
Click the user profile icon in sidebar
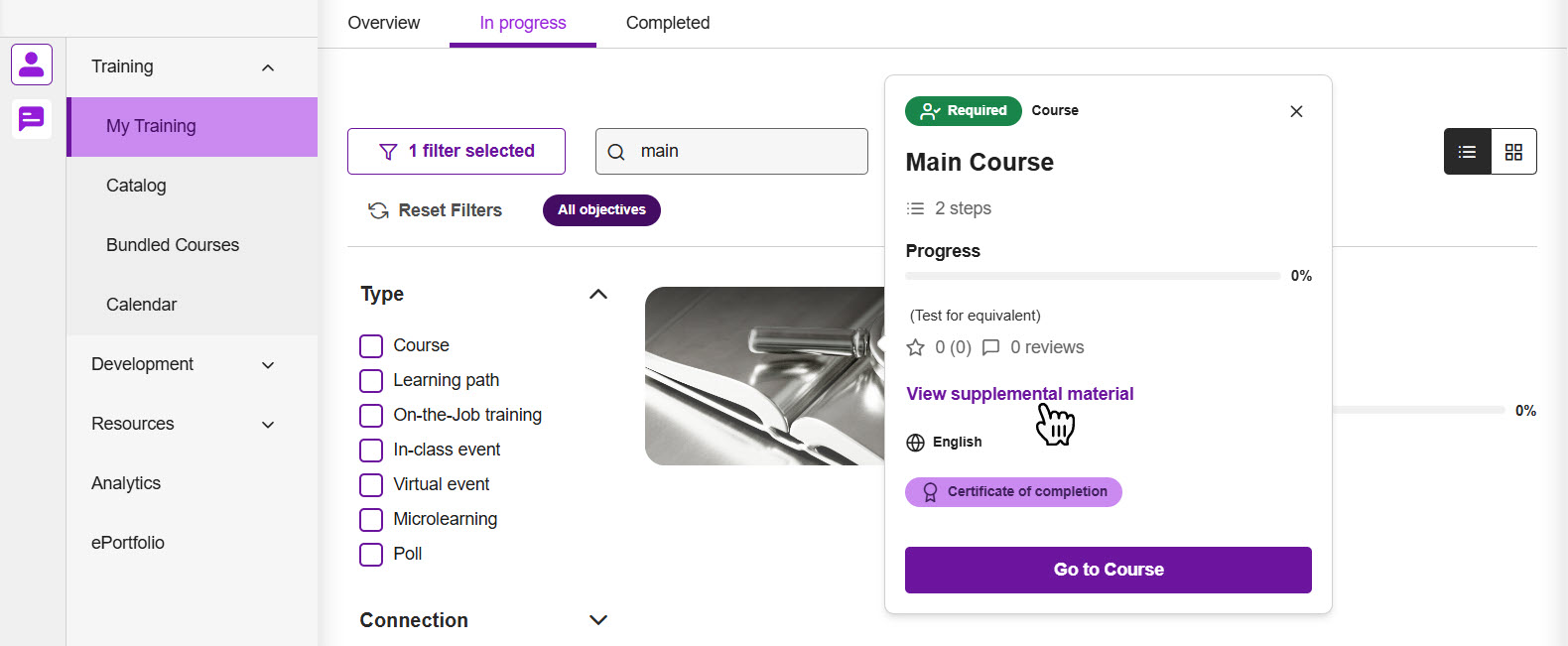(32, 65)
